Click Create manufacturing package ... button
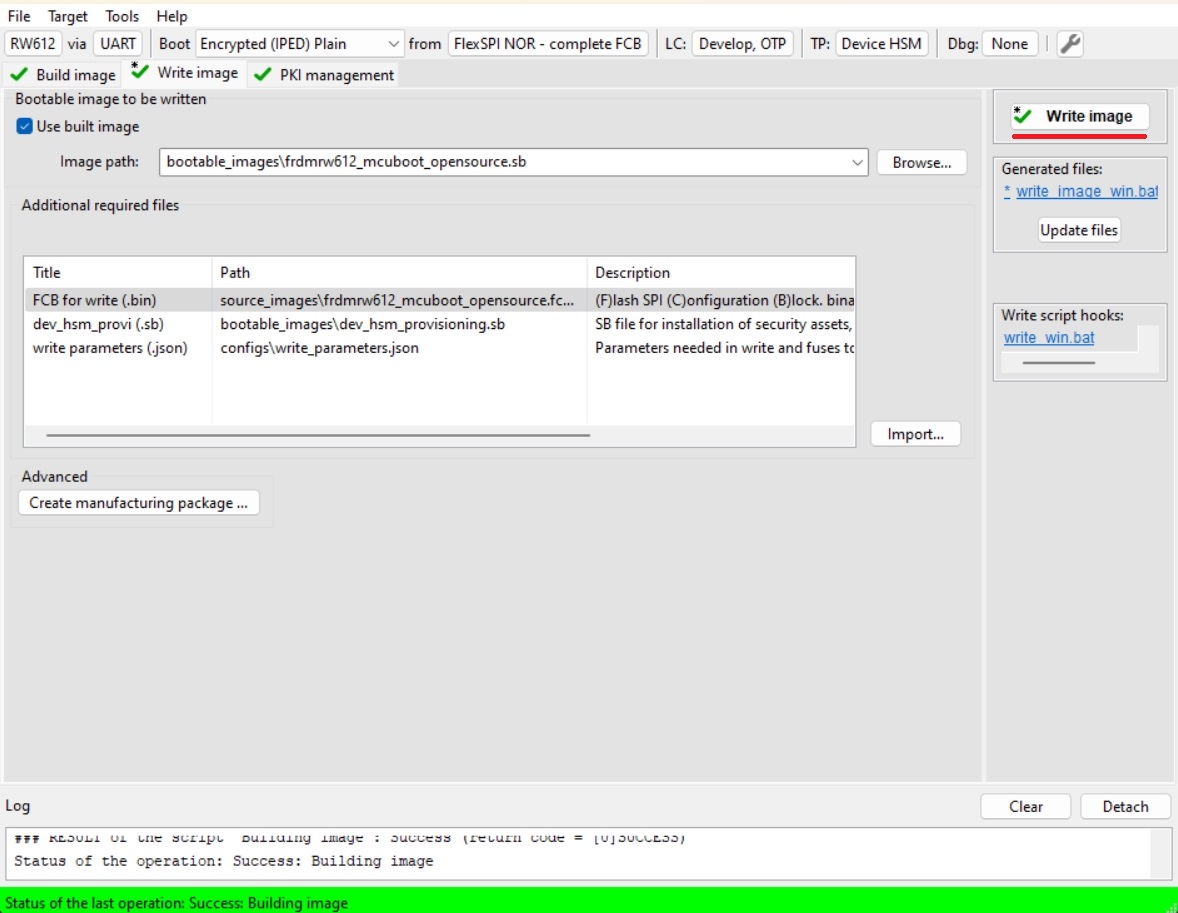 (138, 503)
